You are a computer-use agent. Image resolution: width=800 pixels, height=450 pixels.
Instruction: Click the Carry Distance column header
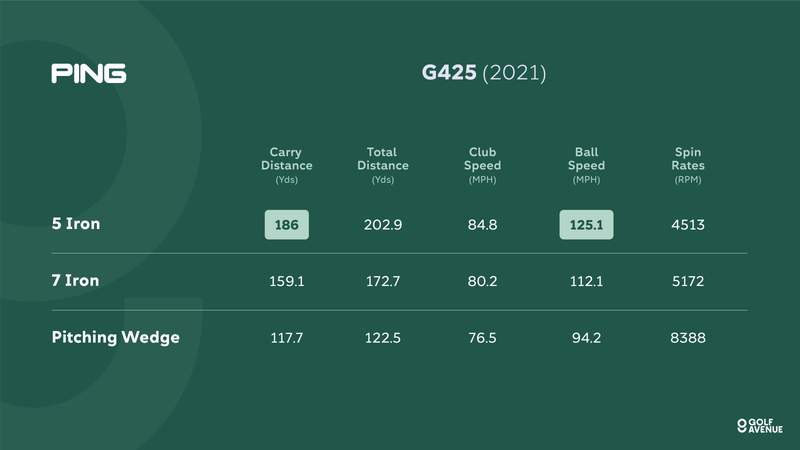point(287,165)
